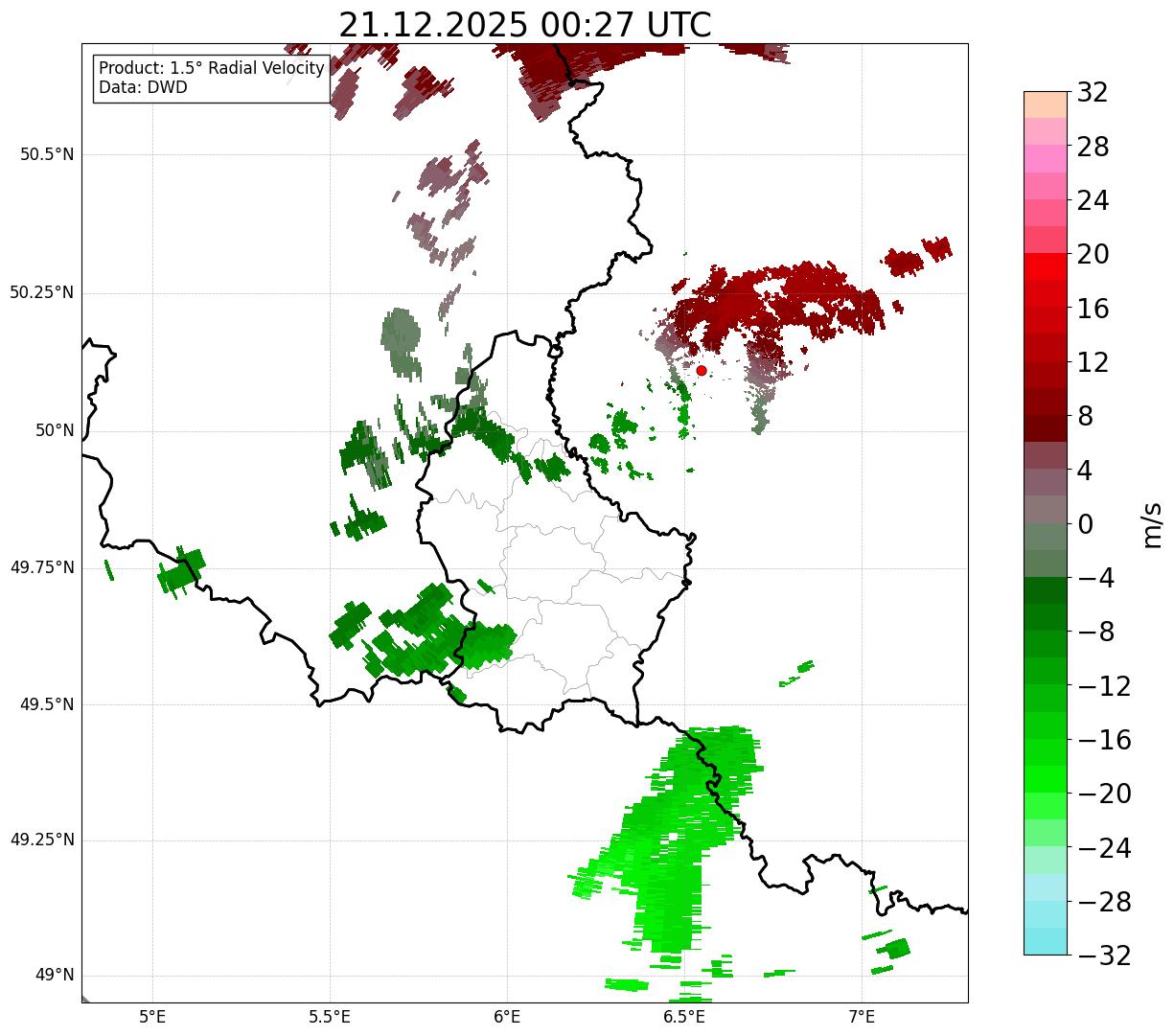Click the "Product: 1.5° Radial Velocity" text
The image size is (1174, 1036).
click(x=212, y=69)
